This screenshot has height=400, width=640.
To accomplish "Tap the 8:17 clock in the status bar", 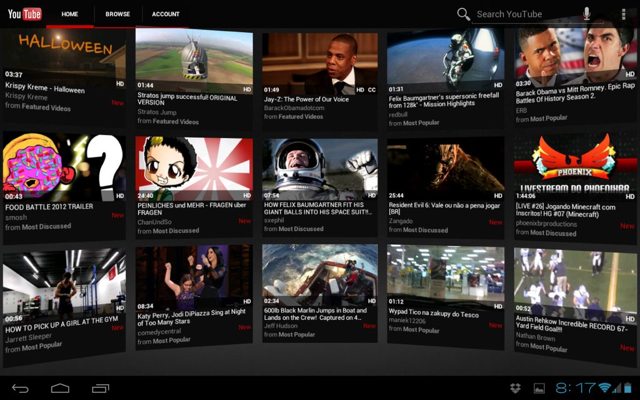I will 576,388.
